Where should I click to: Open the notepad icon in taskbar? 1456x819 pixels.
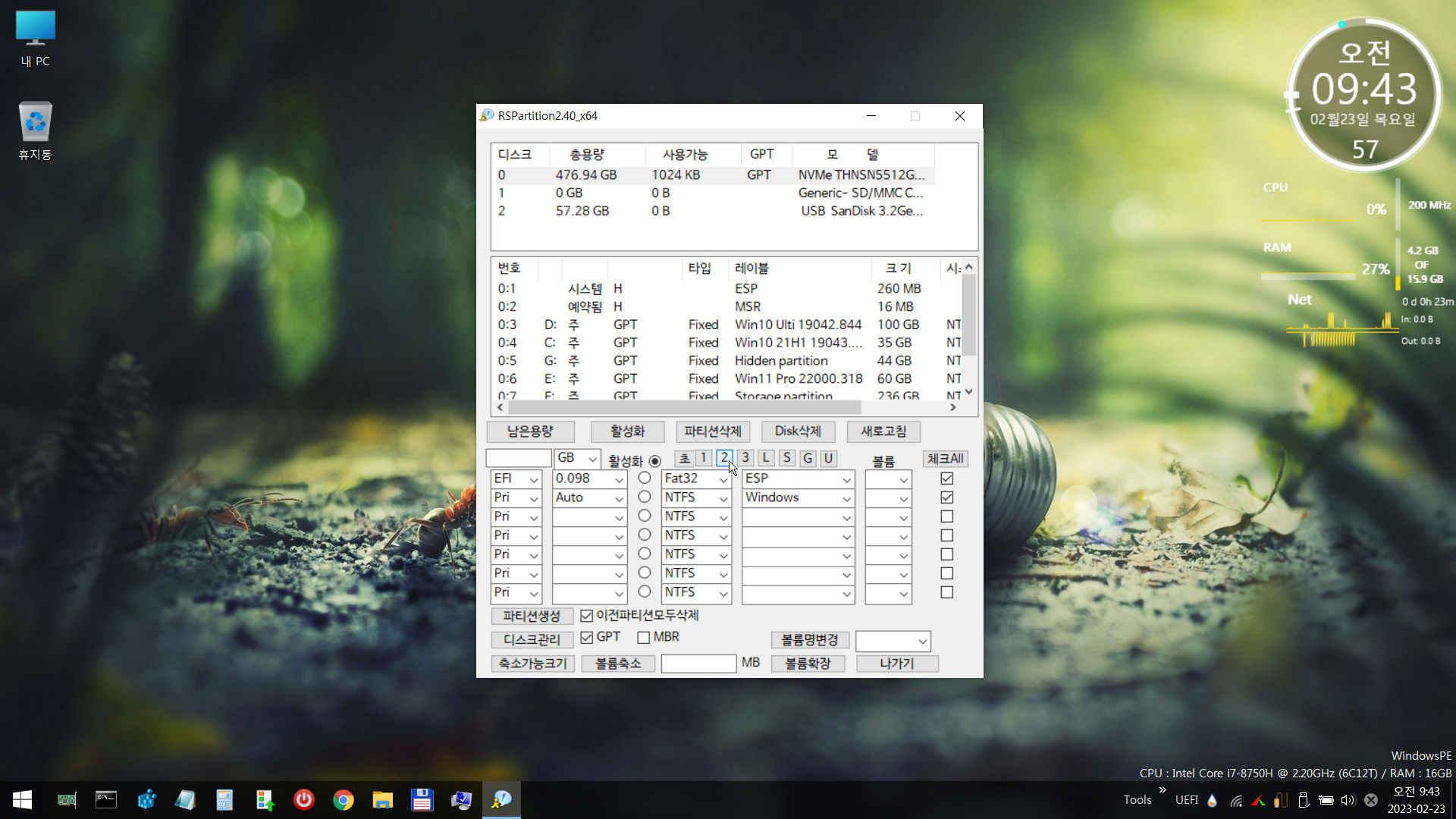coord(185,800)
